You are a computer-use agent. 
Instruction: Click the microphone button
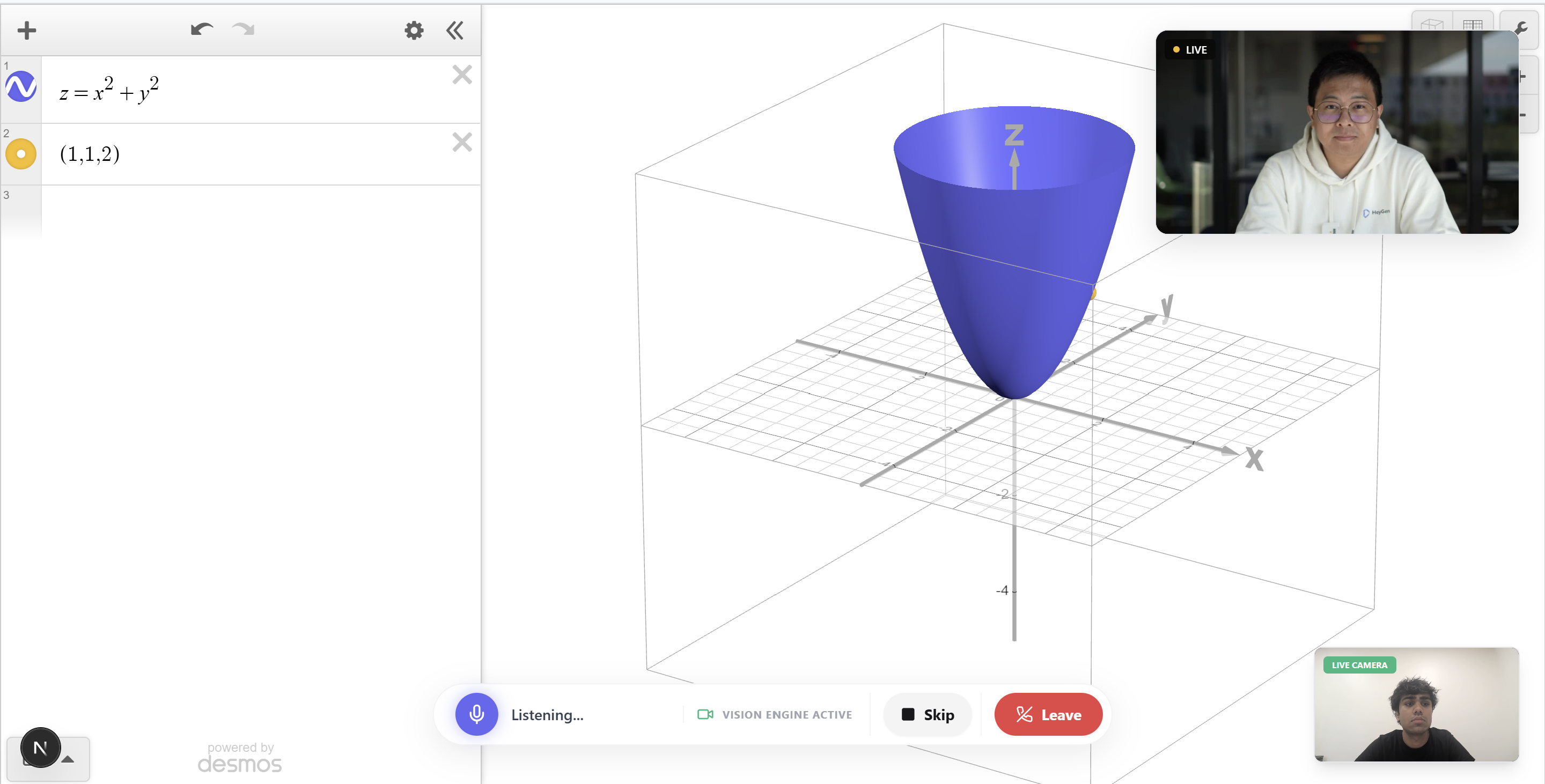476,714
